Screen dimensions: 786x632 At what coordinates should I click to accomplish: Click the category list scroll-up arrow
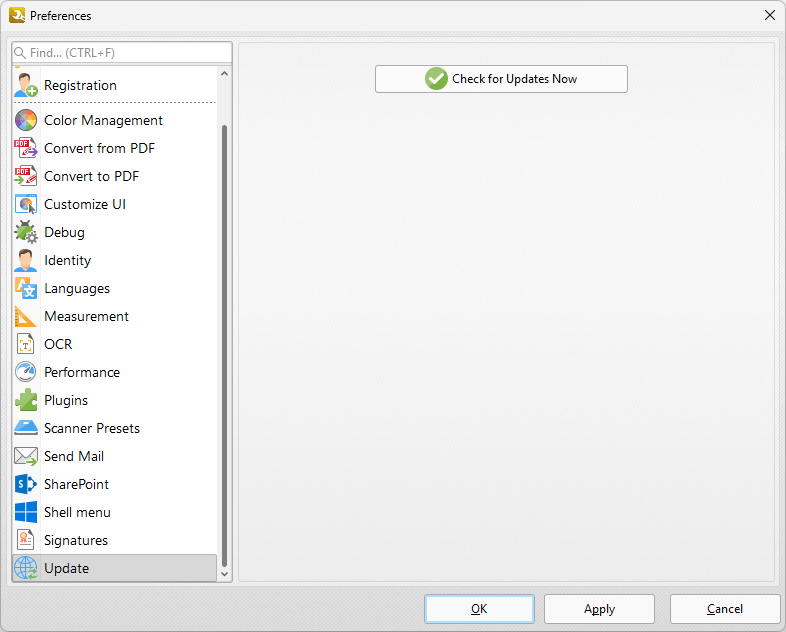click(225, 74)
